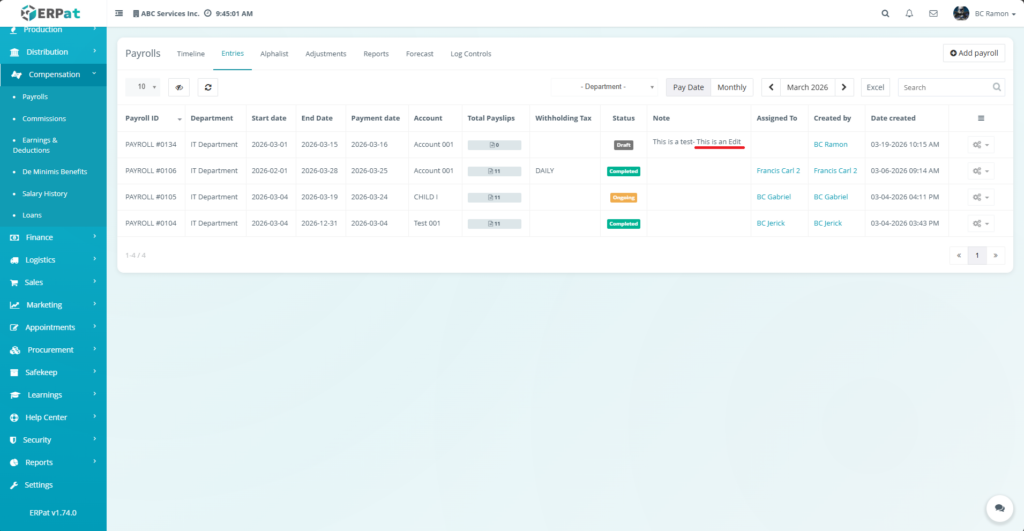1024x531 pixels.
Task: Open the Francis Carl 2 assigned-to link
Action: tap(778, 171)
